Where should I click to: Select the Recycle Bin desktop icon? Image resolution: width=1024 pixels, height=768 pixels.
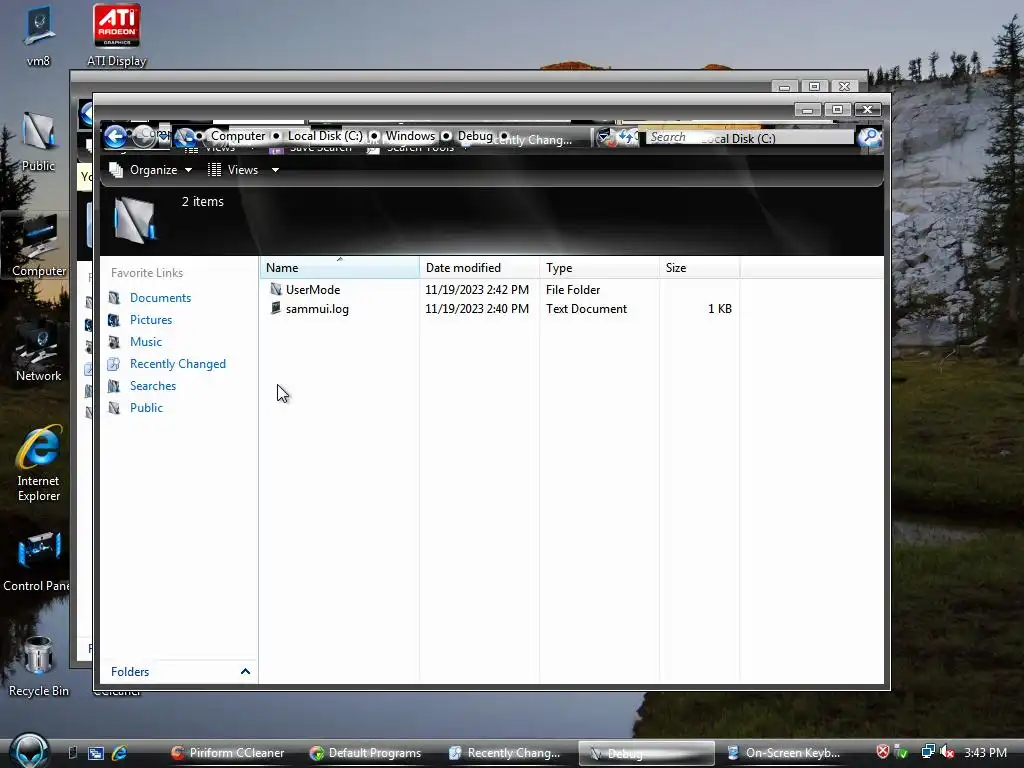click(39, 667)
